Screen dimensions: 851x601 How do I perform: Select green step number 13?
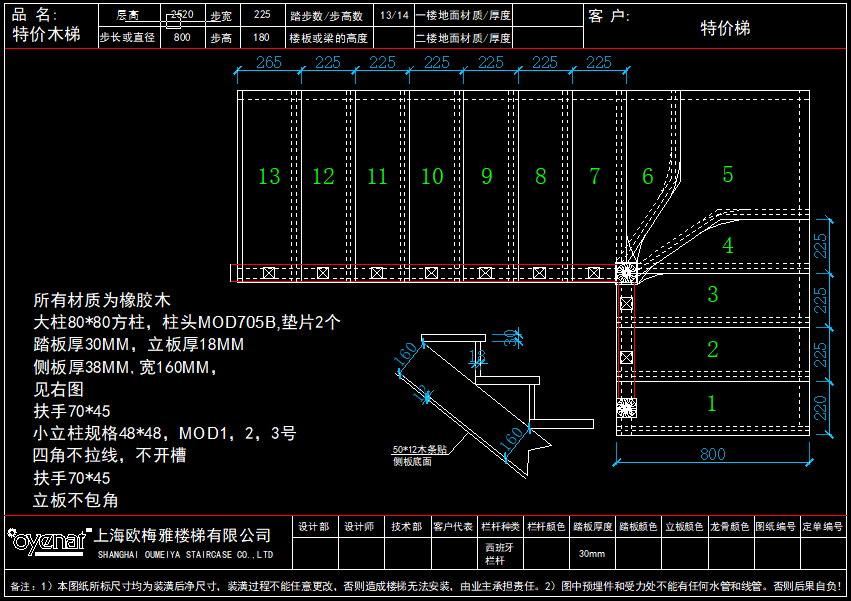click(269, 176)
